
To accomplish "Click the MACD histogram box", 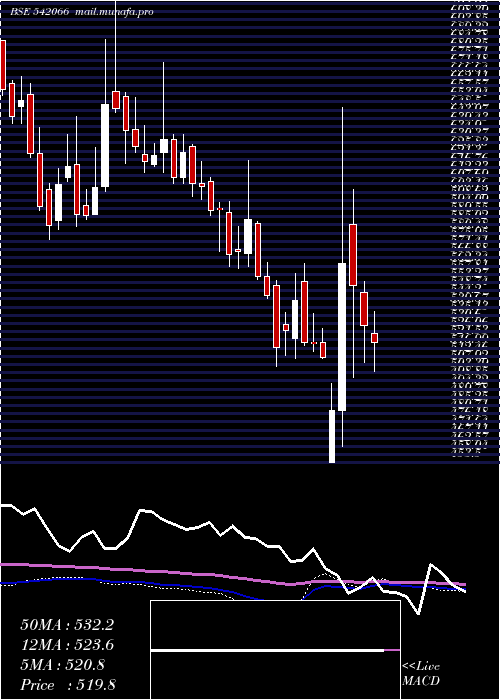I will pos(275,650).
